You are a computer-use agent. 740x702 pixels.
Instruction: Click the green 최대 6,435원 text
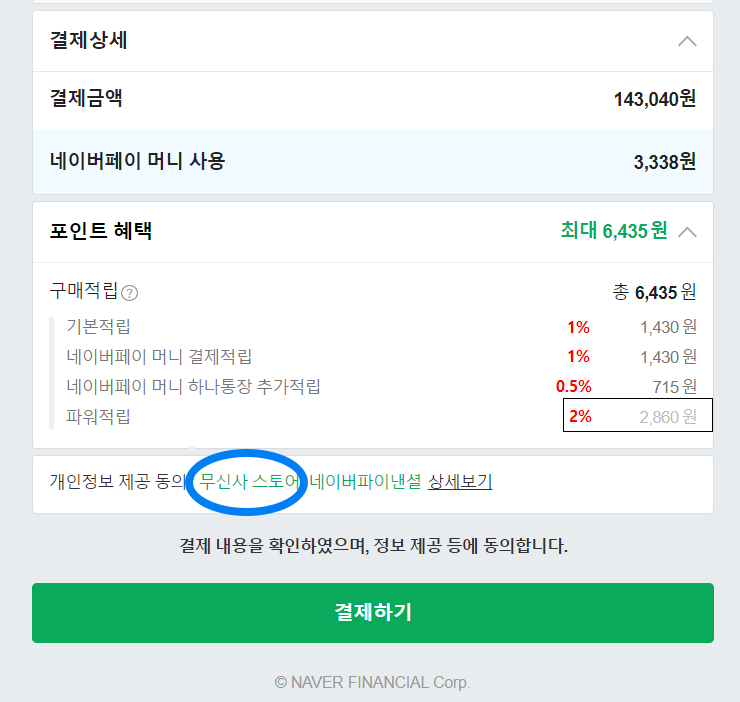click(x=613, y=231)
